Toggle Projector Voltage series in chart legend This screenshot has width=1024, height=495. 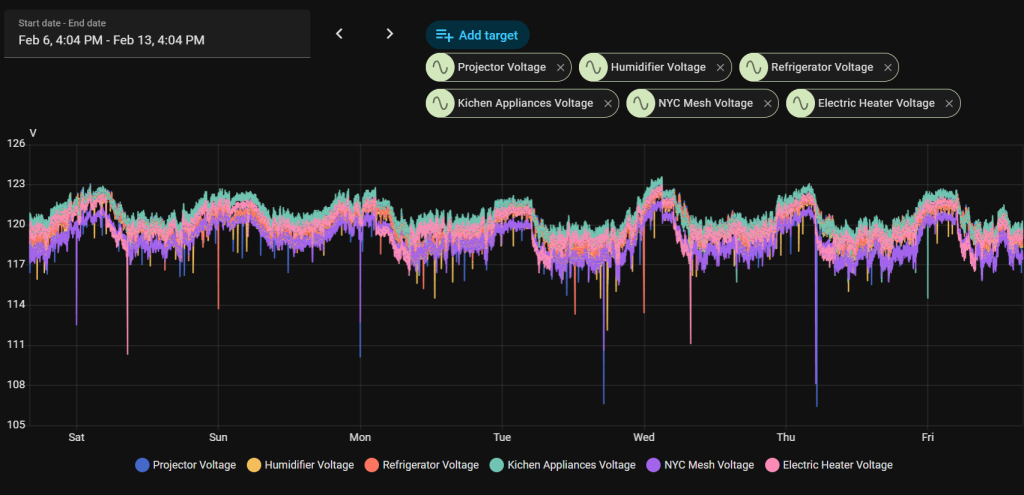(x=186, y=465)
